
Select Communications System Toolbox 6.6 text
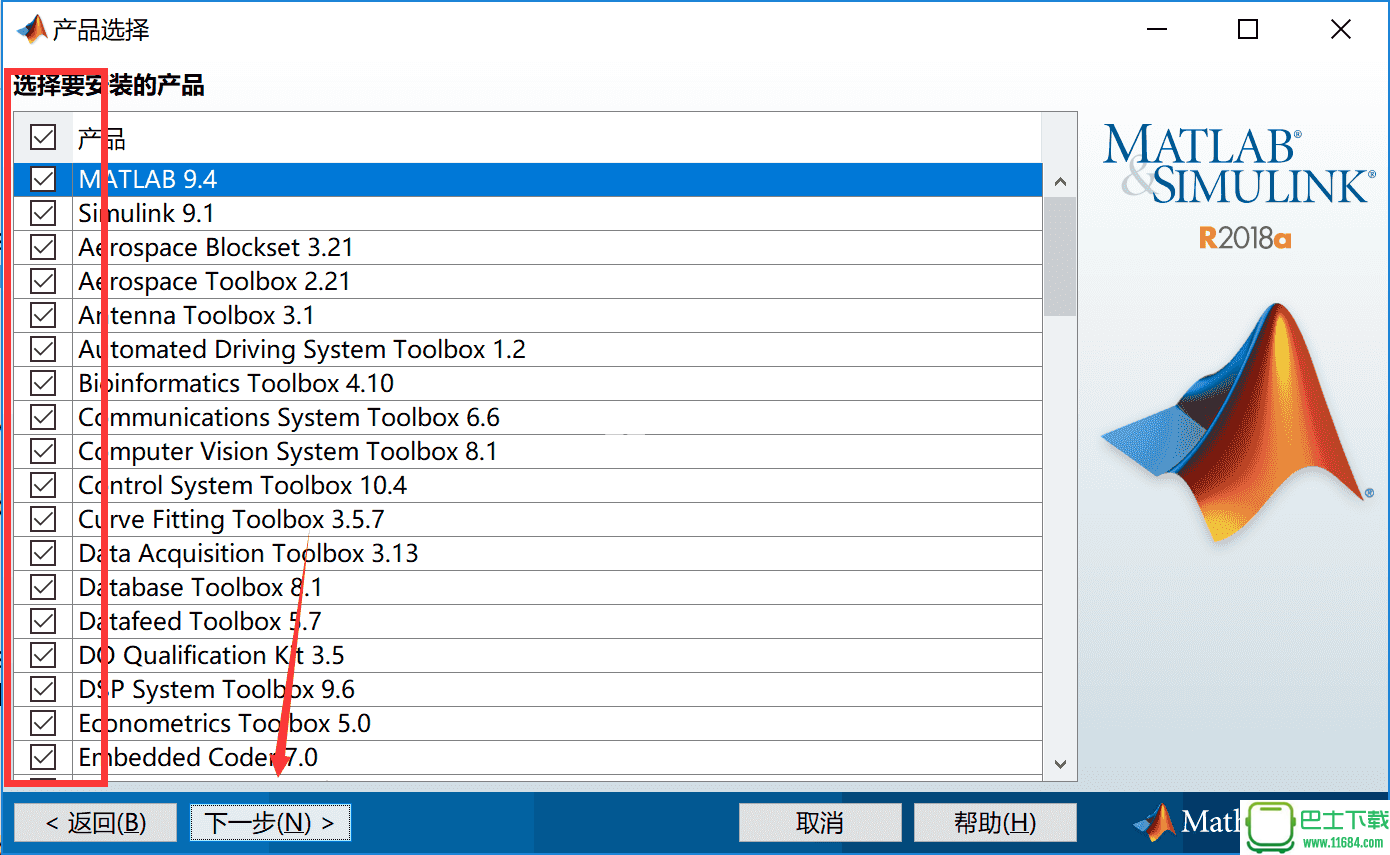point(289,417)
